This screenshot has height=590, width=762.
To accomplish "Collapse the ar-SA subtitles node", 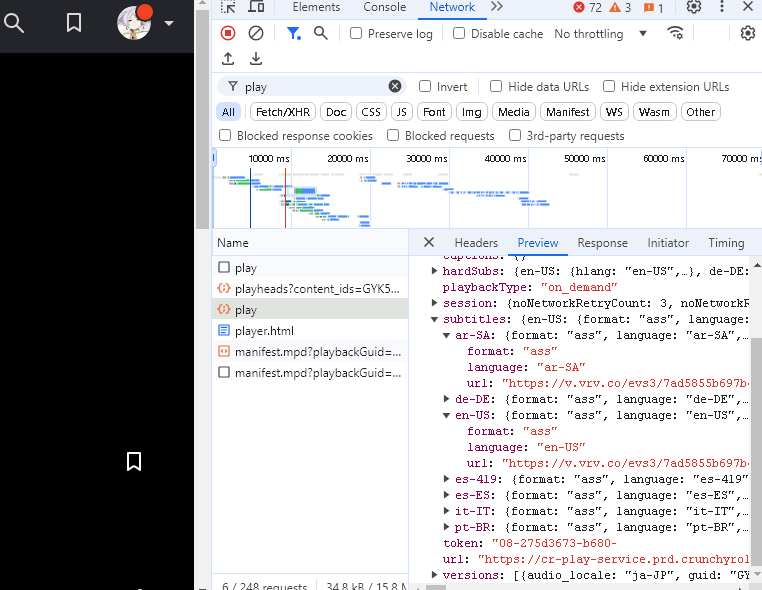I will click(x=446, y=336).
